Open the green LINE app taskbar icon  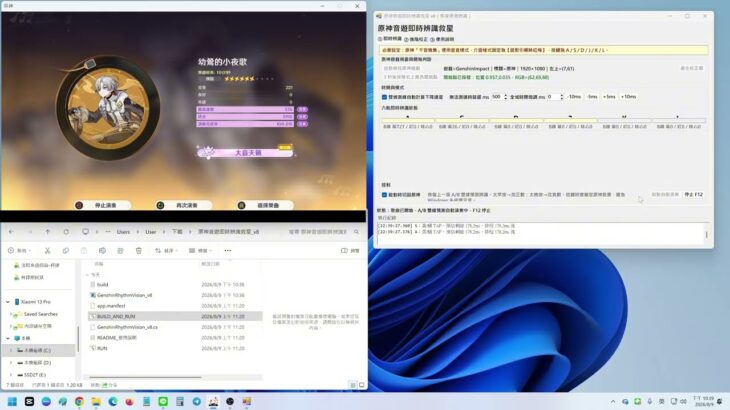163,401
